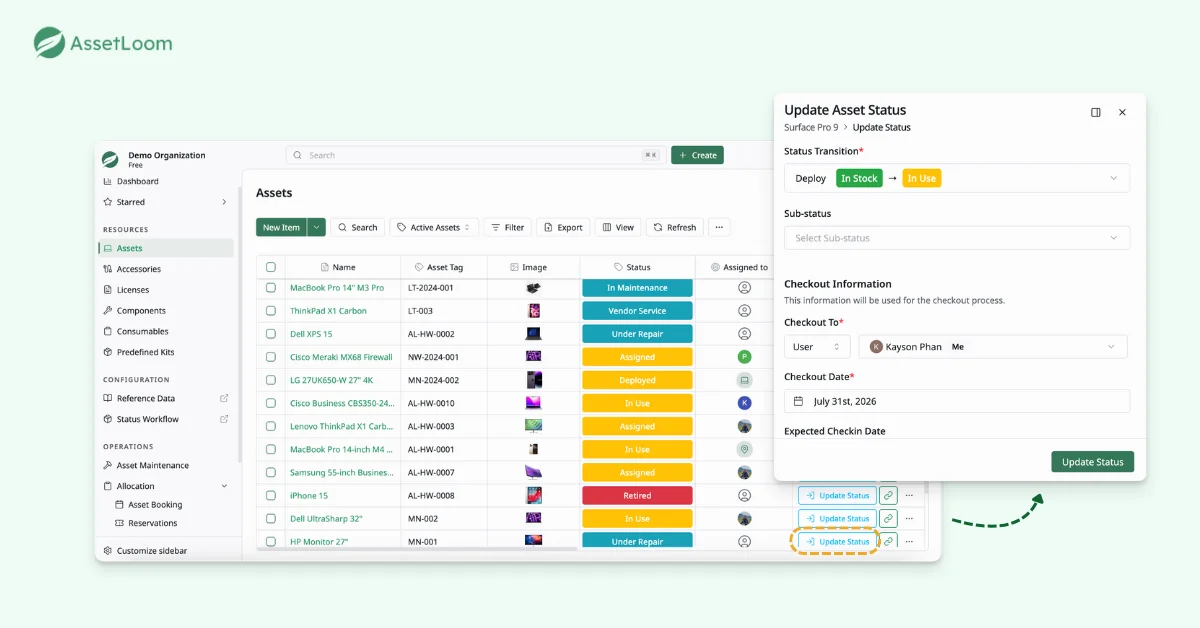
Task: Click the Search toolbar button
Action: (357, 227)
